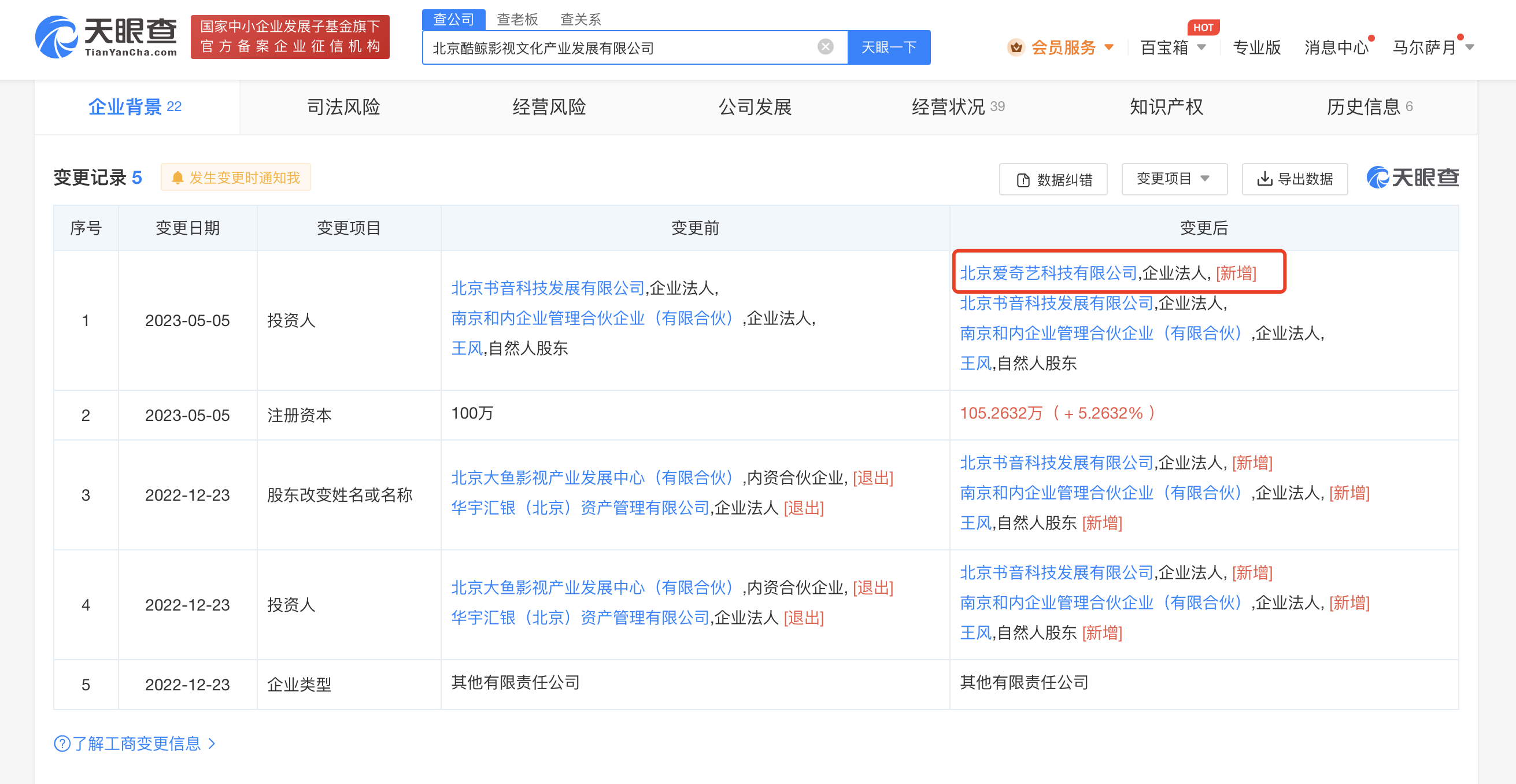
Task: Open the 马尔萨月 user menu arrow
Action: tap(1470, 47)
